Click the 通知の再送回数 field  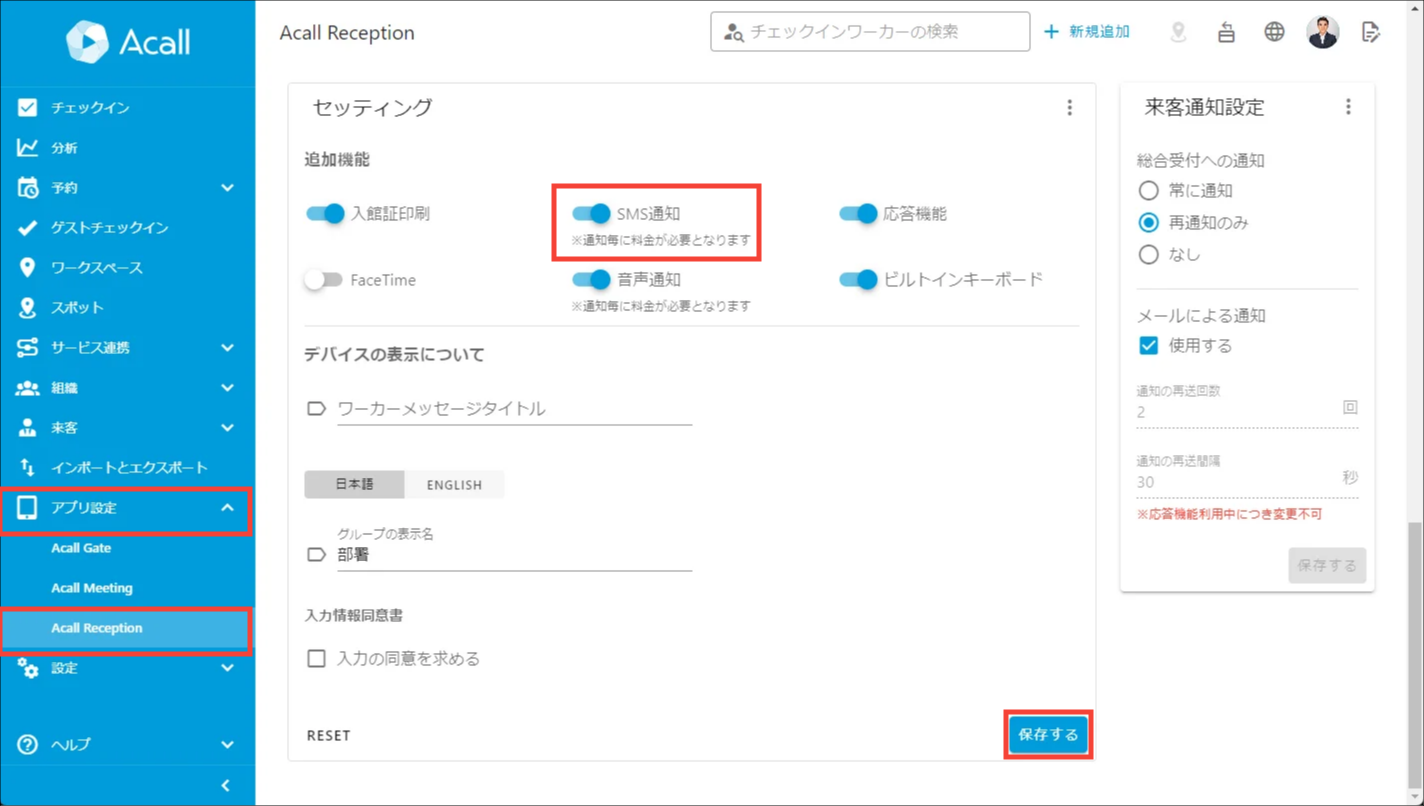[x=1247, y=411]
